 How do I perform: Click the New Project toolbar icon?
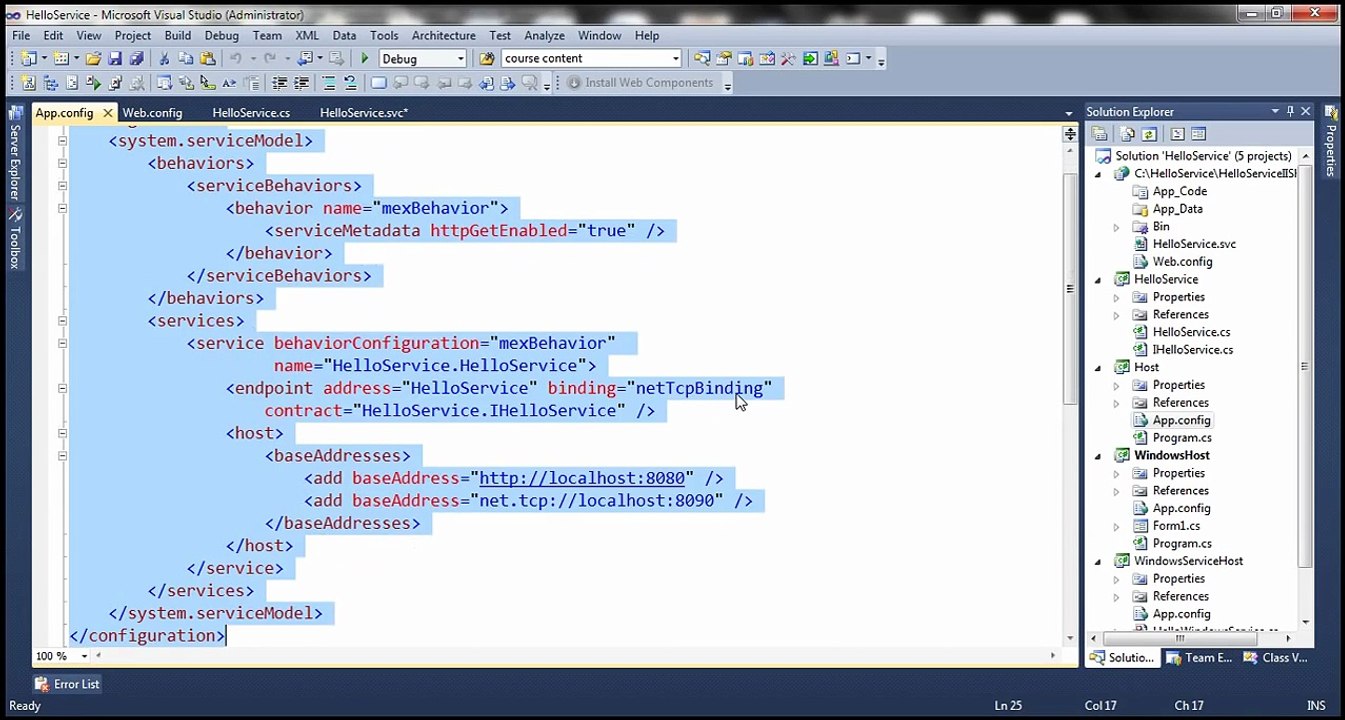28,59
